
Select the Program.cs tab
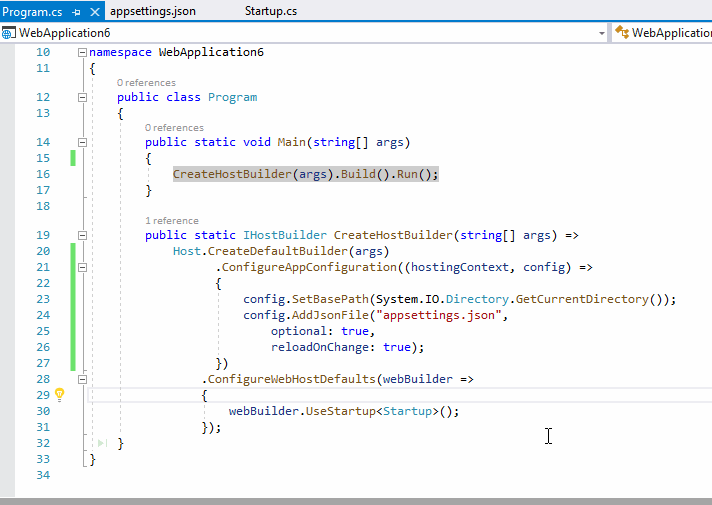32,12
